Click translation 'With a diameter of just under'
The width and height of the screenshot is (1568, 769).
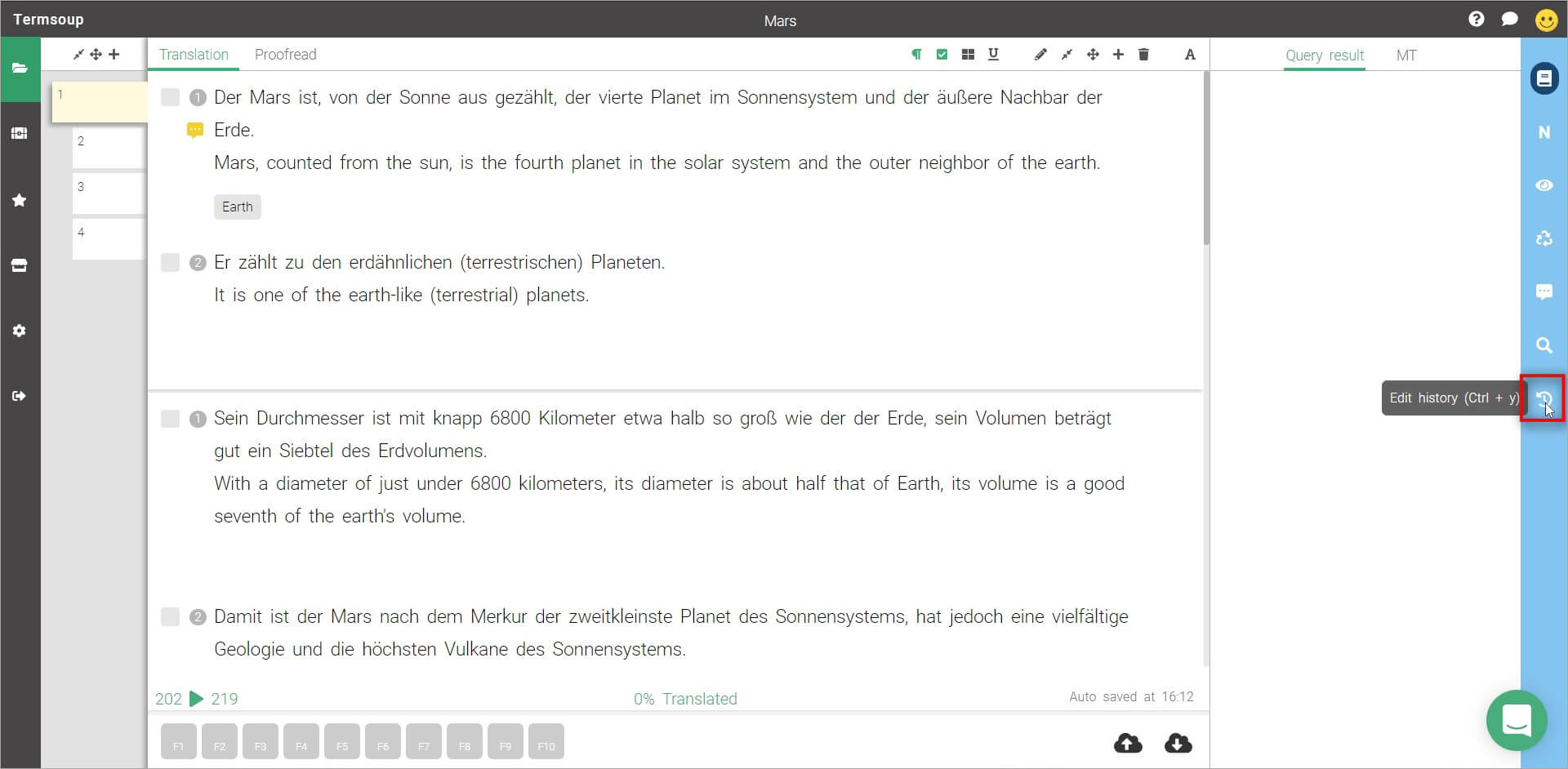[x=669, y=500]
